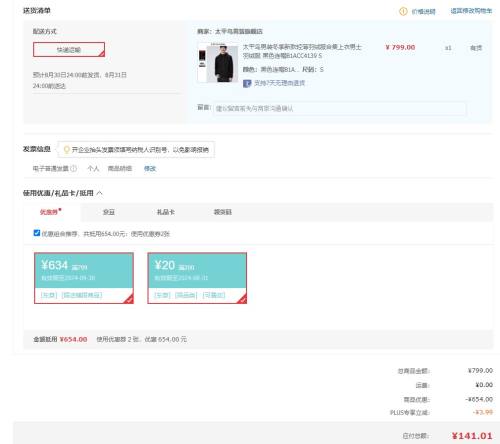Viewport: 500px width, 444px height.
Task: Open the gift card tab
Action: click(x=166, y=212)
